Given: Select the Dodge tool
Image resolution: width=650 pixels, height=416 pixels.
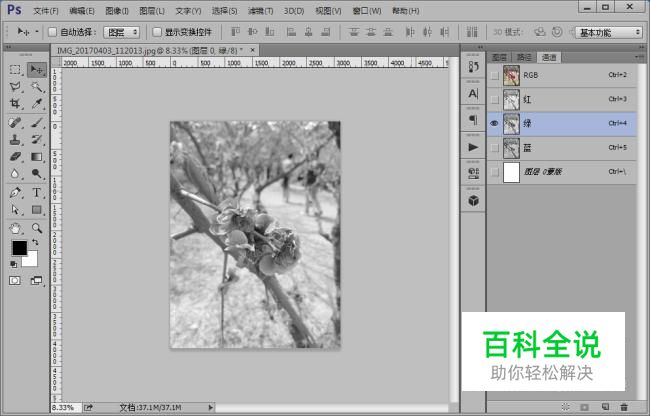Looking at the screenshot, I should [37, 174].
